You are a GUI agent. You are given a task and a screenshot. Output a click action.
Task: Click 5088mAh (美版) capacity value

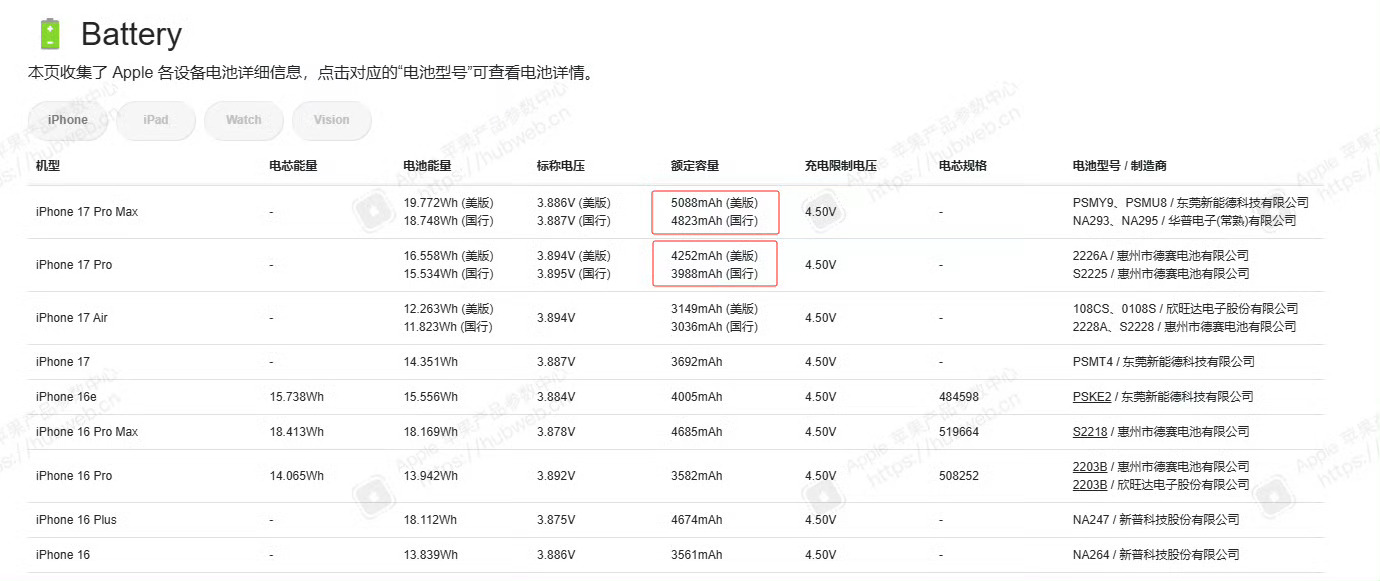click(x=714, y=203)
